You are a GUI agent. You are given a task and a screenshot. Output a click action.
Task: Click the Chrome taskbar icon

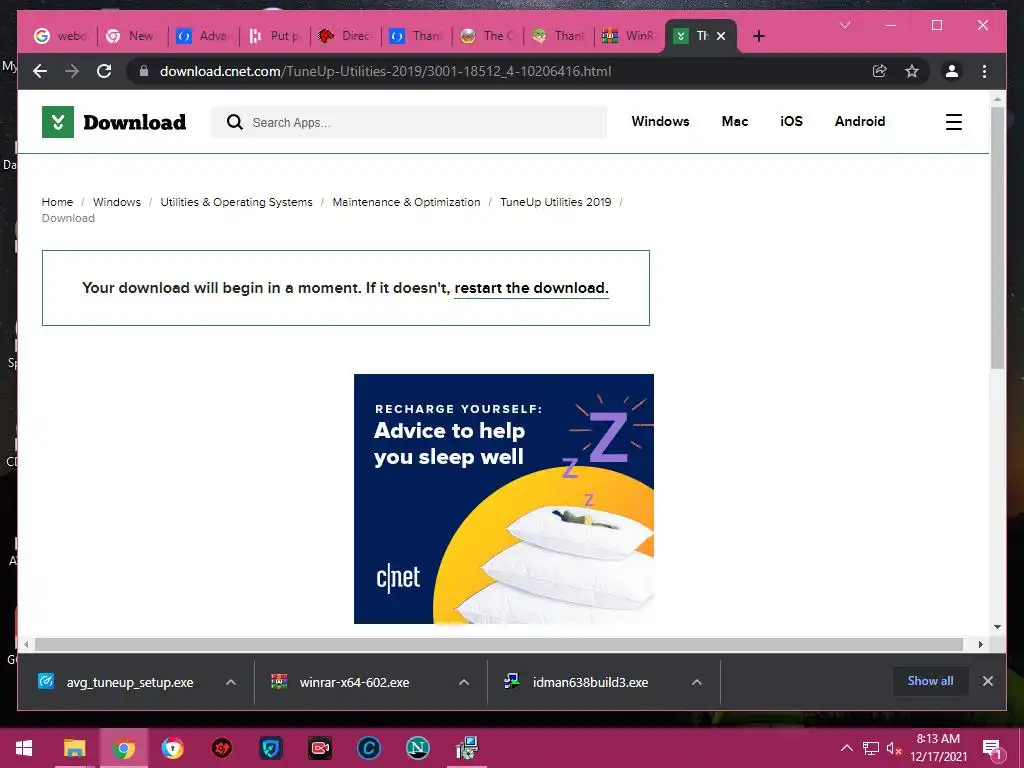click(124, 748)
